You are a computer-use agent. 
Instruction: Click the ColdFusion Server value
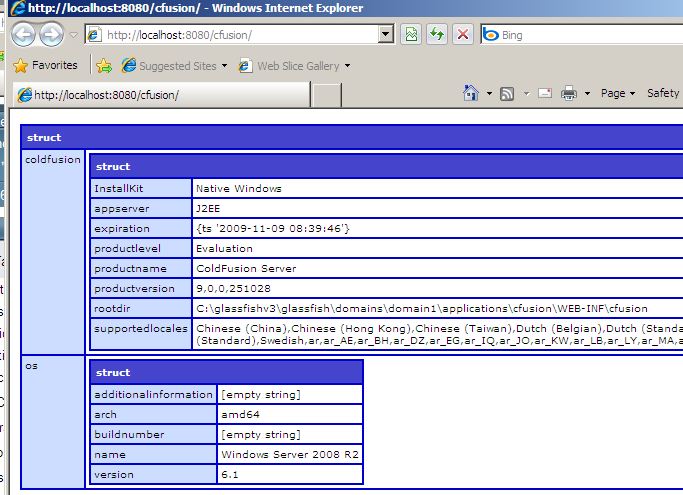point(246,268)
